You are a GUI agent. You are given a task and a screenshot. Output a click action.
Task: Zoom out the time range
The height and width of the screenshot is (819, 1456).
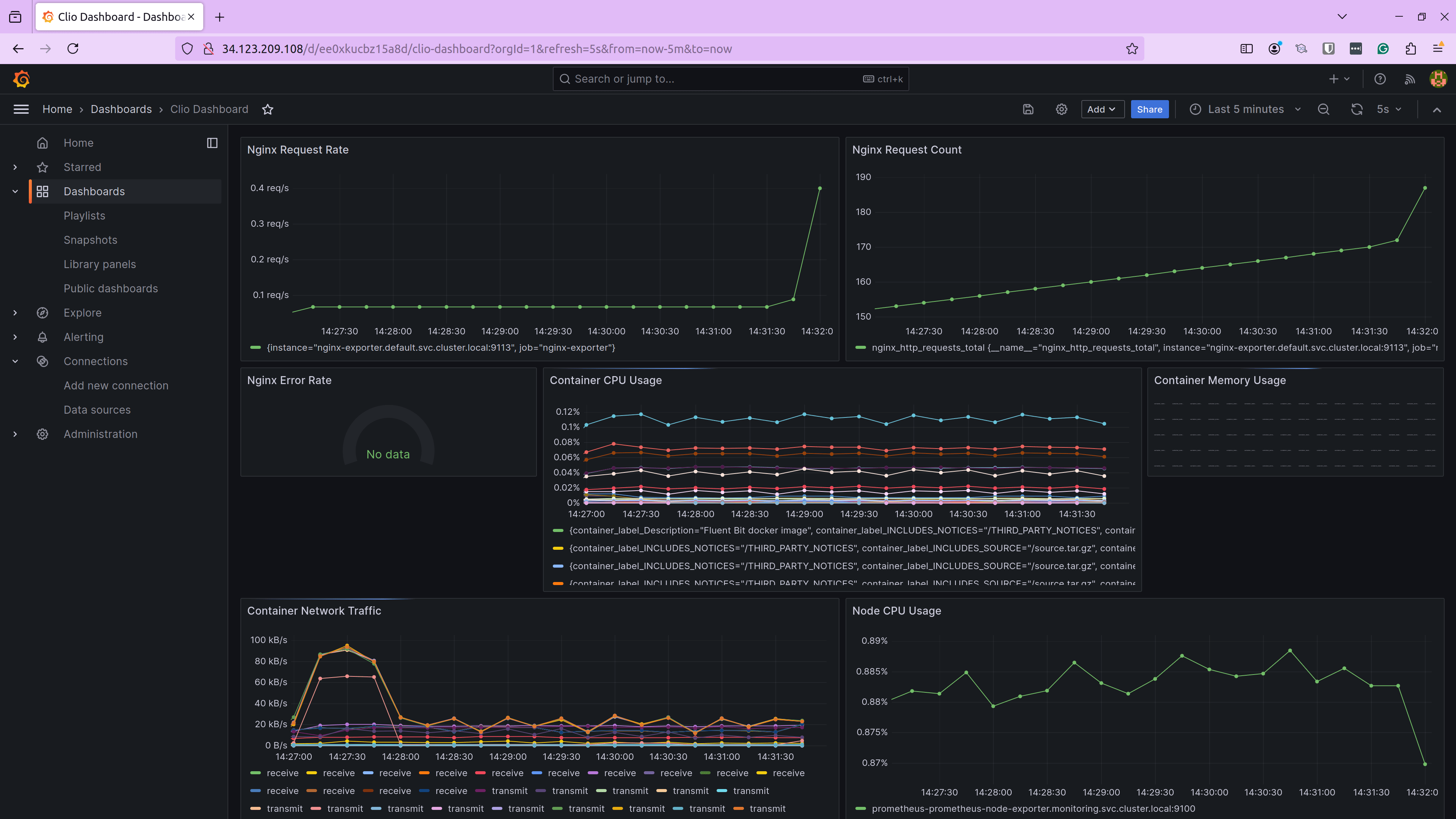point(1323,109)
